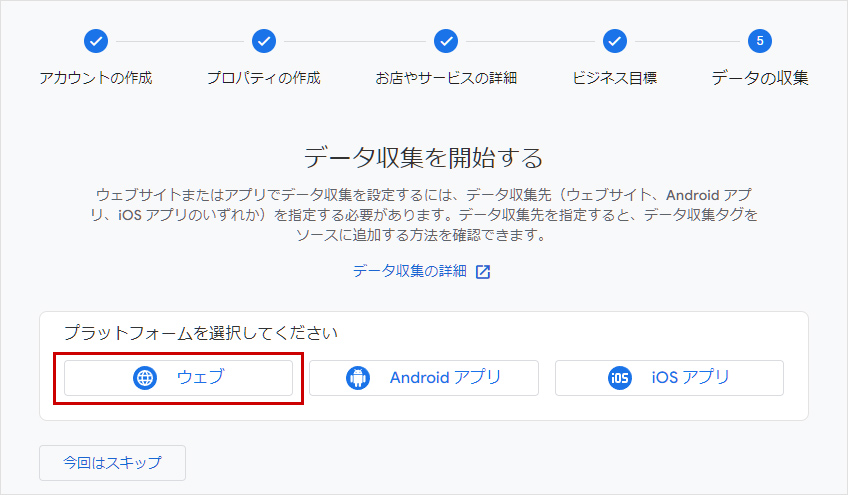Click the 今回はスキップ button
The image size is (848, 495).
[112, 463]
